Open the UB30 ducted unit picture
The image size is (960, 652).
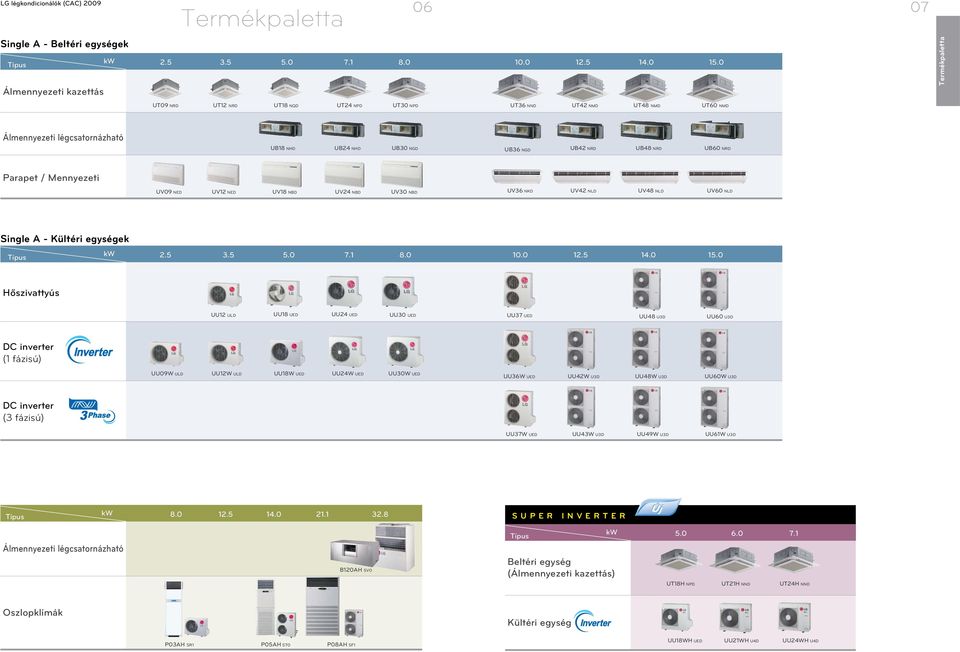click(x=401, y=129)
